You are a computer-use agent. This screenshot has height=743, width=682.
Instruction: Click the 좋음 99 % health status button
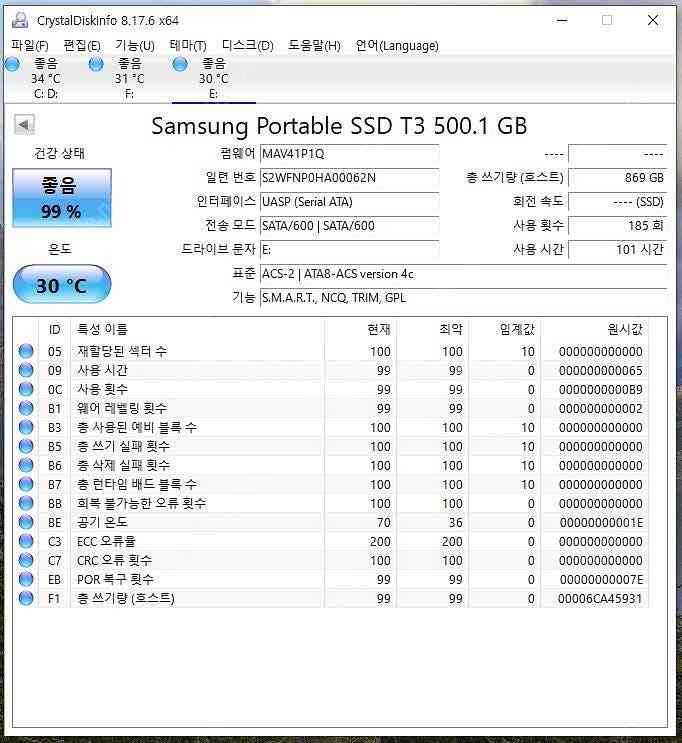click(x=62, y=198)
